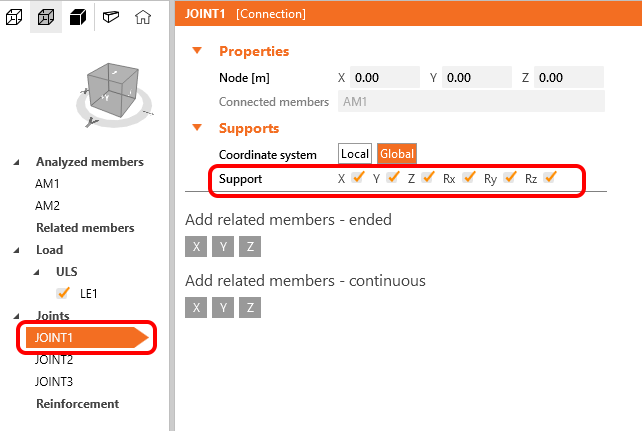
Task: Add ended related member in Y direction
Action: pyautogui.click(x=223, y=247)
